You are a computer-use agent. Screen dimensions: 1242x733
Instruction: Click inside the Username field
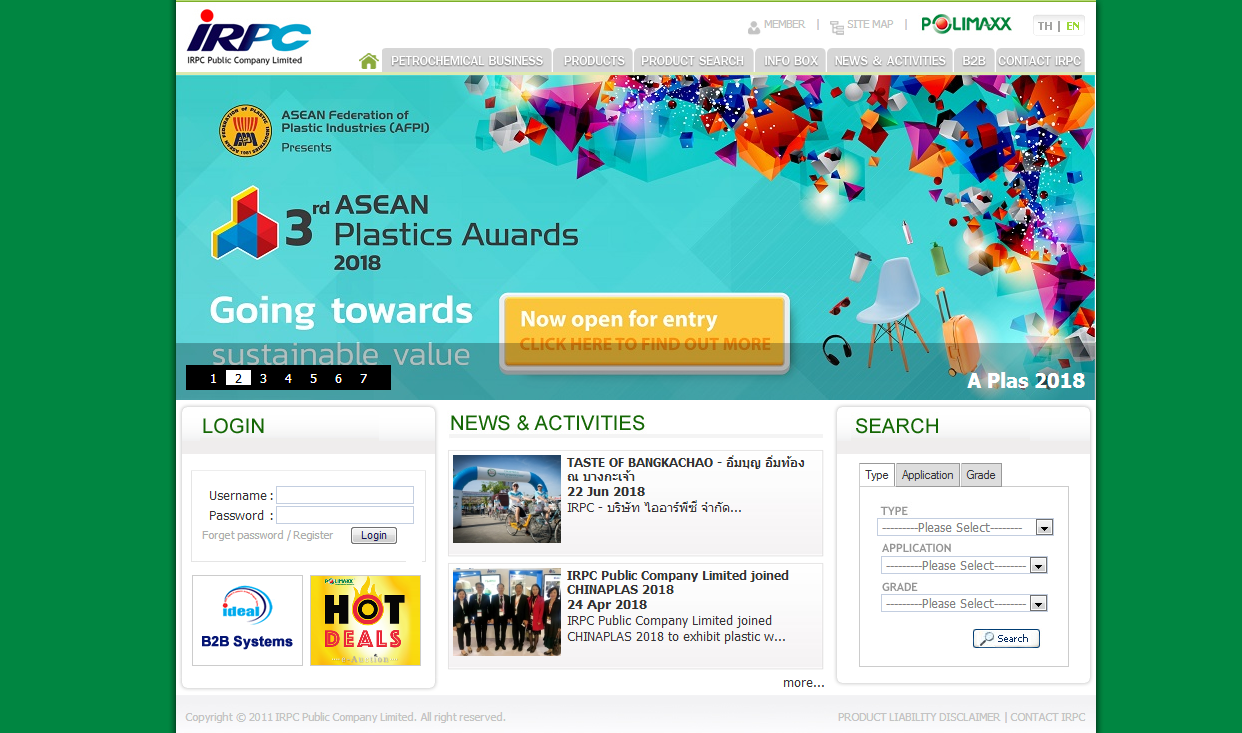point(344,495)
